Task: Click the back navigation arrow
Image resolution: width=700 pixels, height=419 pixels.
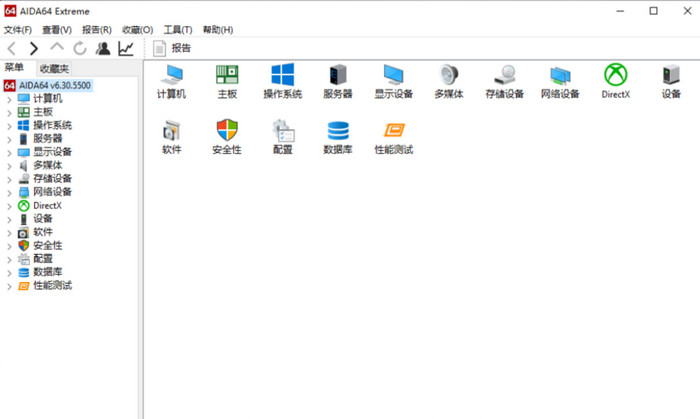Action: (x=12, y=48)
